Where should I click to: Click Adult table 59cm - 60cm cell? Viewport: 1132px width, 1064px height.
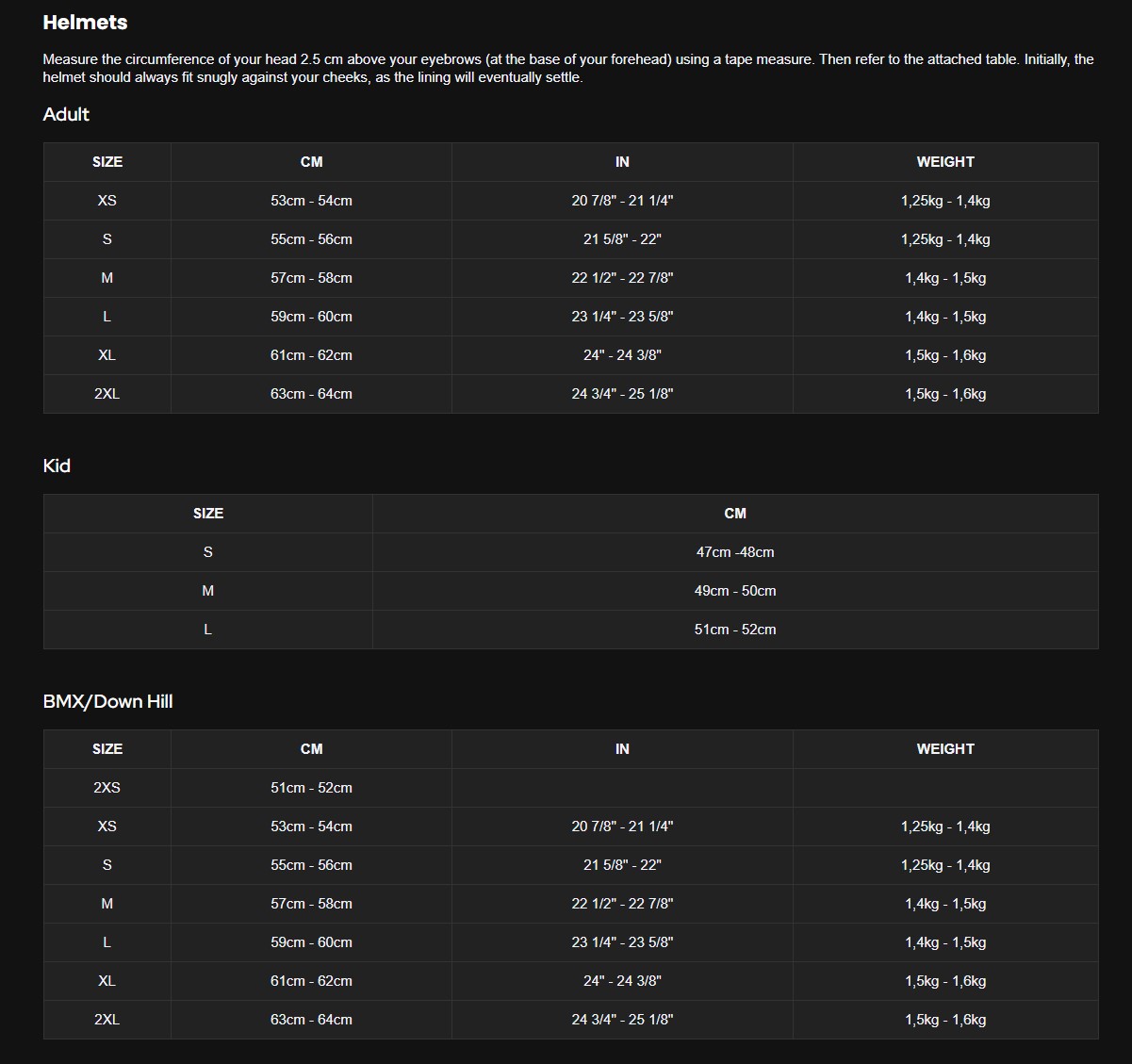[311, 317]
